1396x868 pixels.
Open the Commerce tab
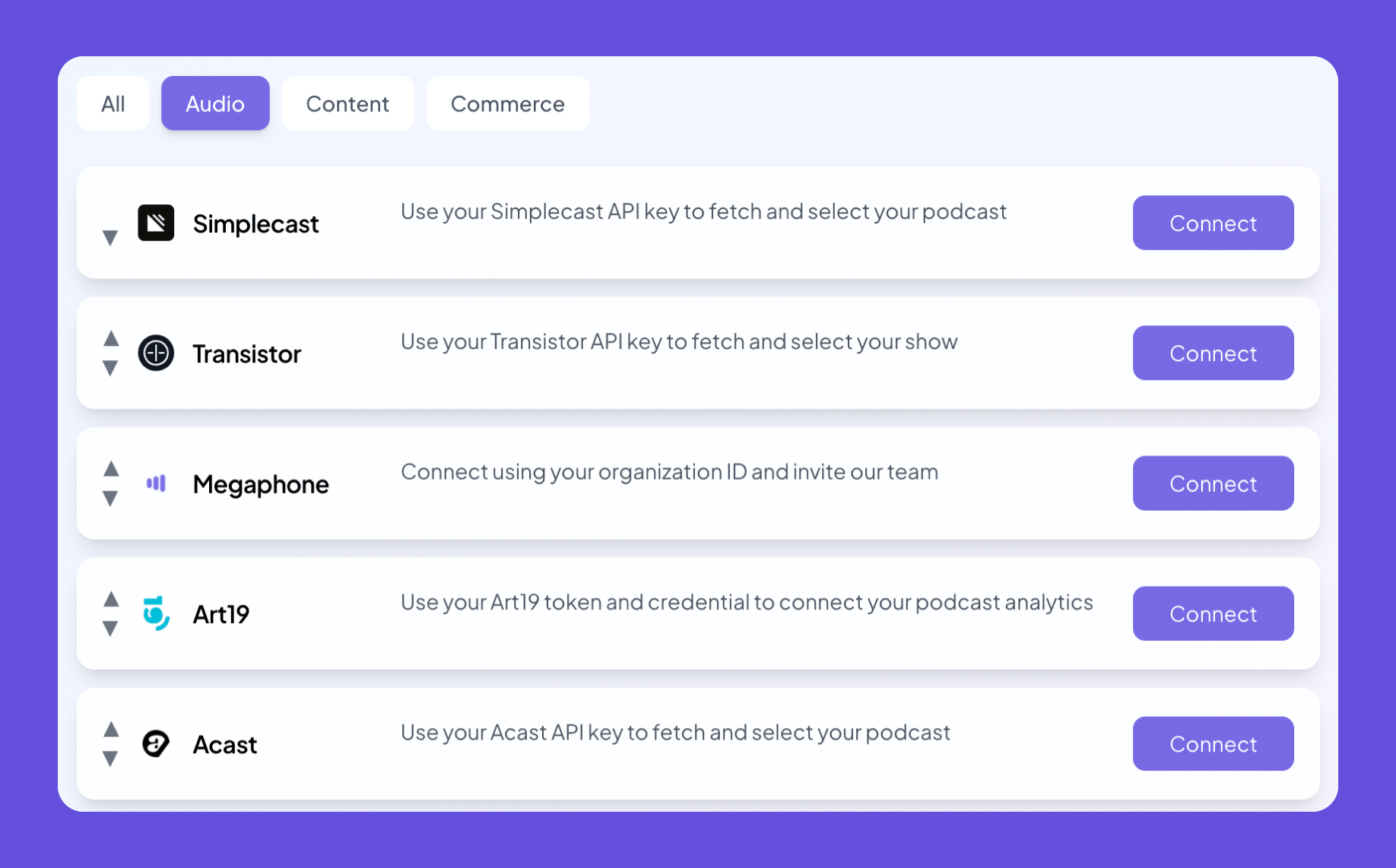tap(507, 103)
